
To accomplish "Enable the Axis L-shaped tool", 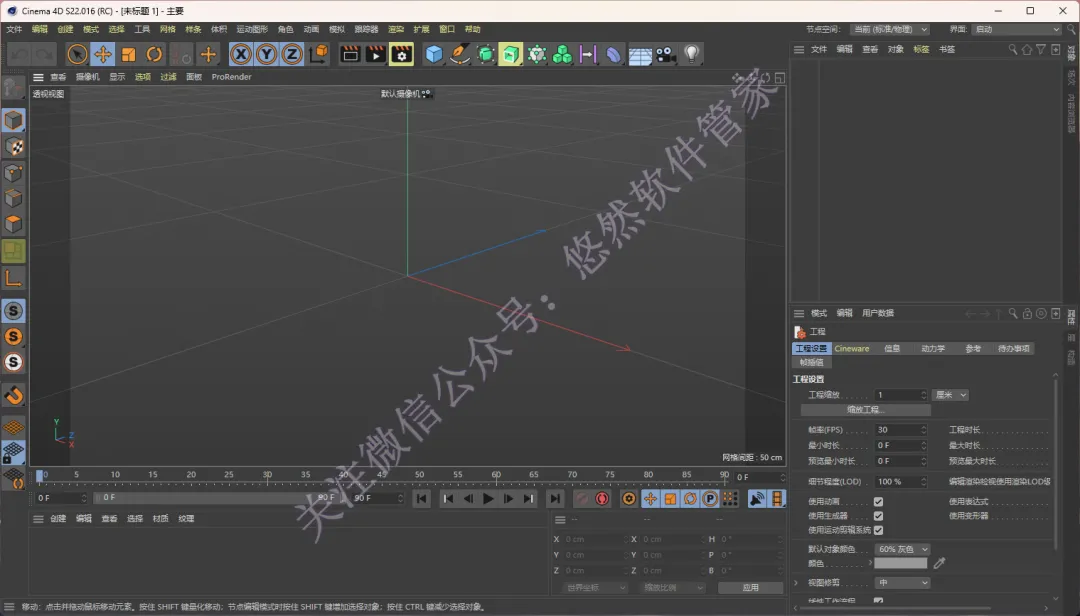I will (14, 278).
